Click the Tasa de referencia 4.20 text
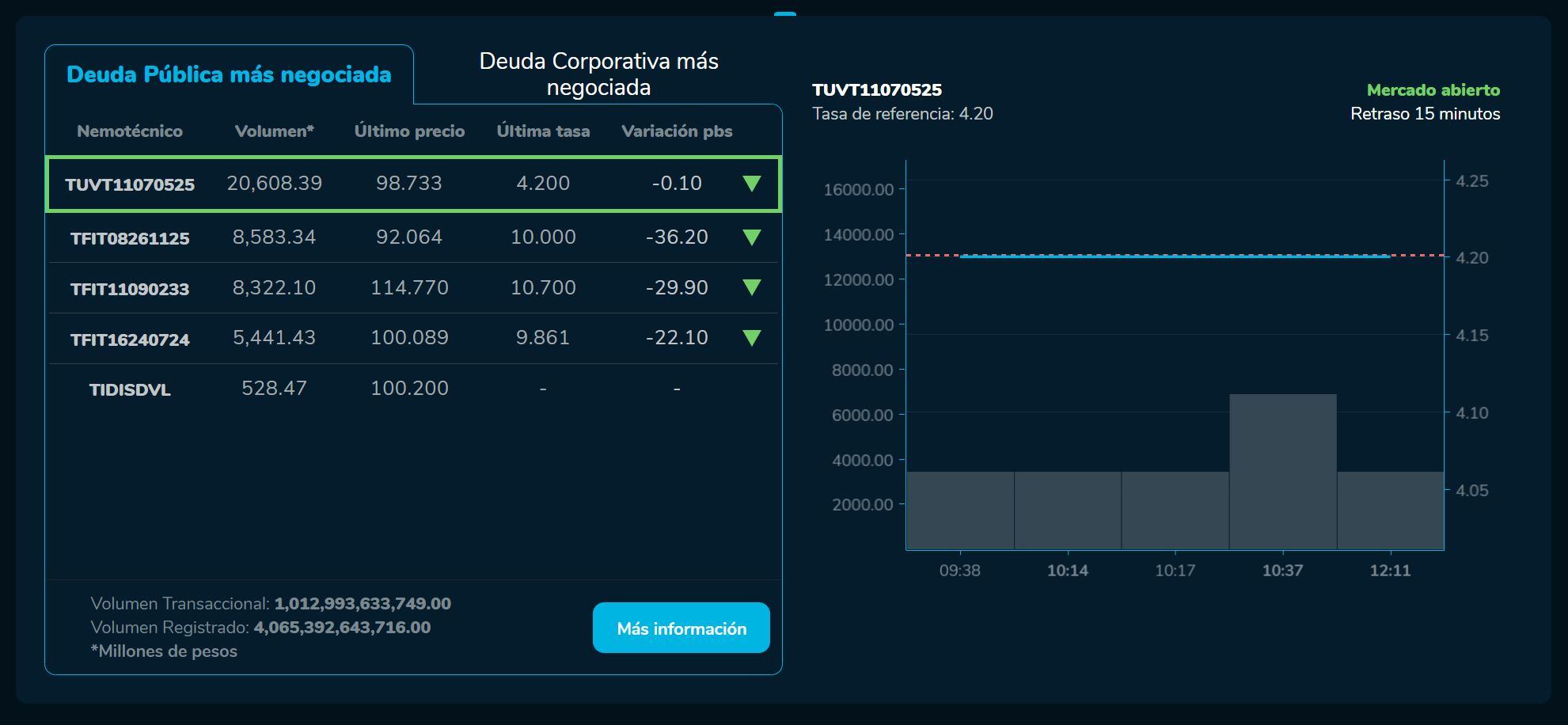The image size is (1568, 725). (x=902, y=113)
